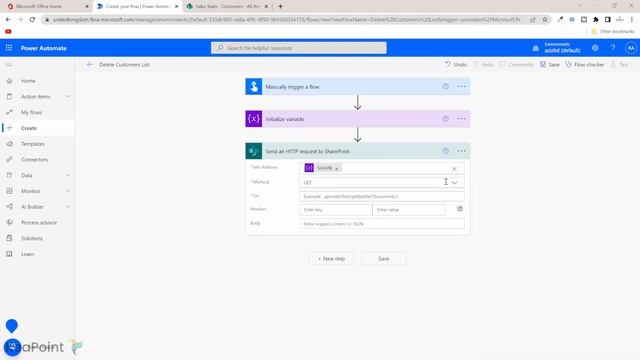Viewport: 640px width, 360px height.
Task: Open the help question mark icon
Action: [613, 48]
